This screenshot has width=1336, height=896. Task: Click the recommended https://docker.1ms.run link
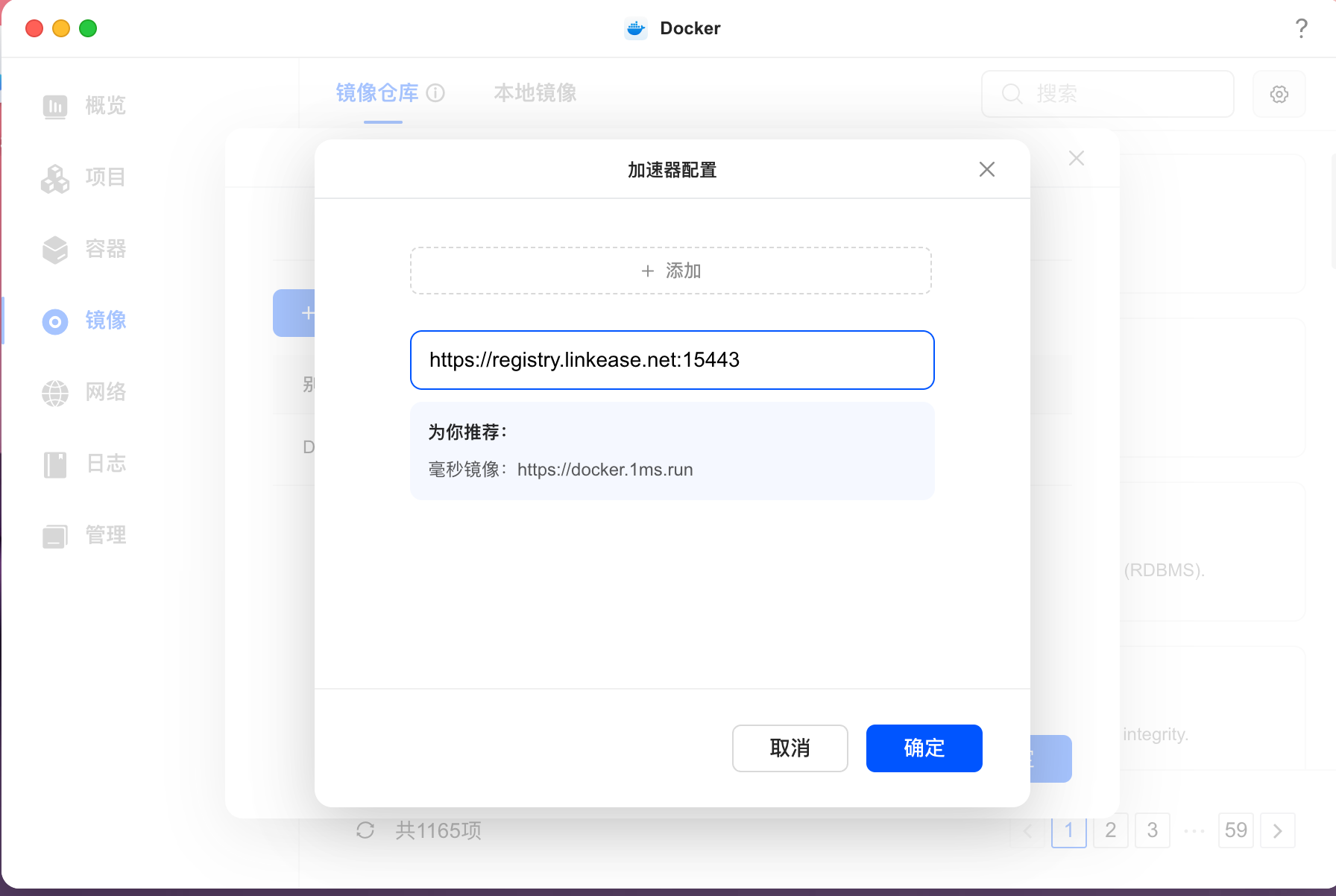[605, 470]
